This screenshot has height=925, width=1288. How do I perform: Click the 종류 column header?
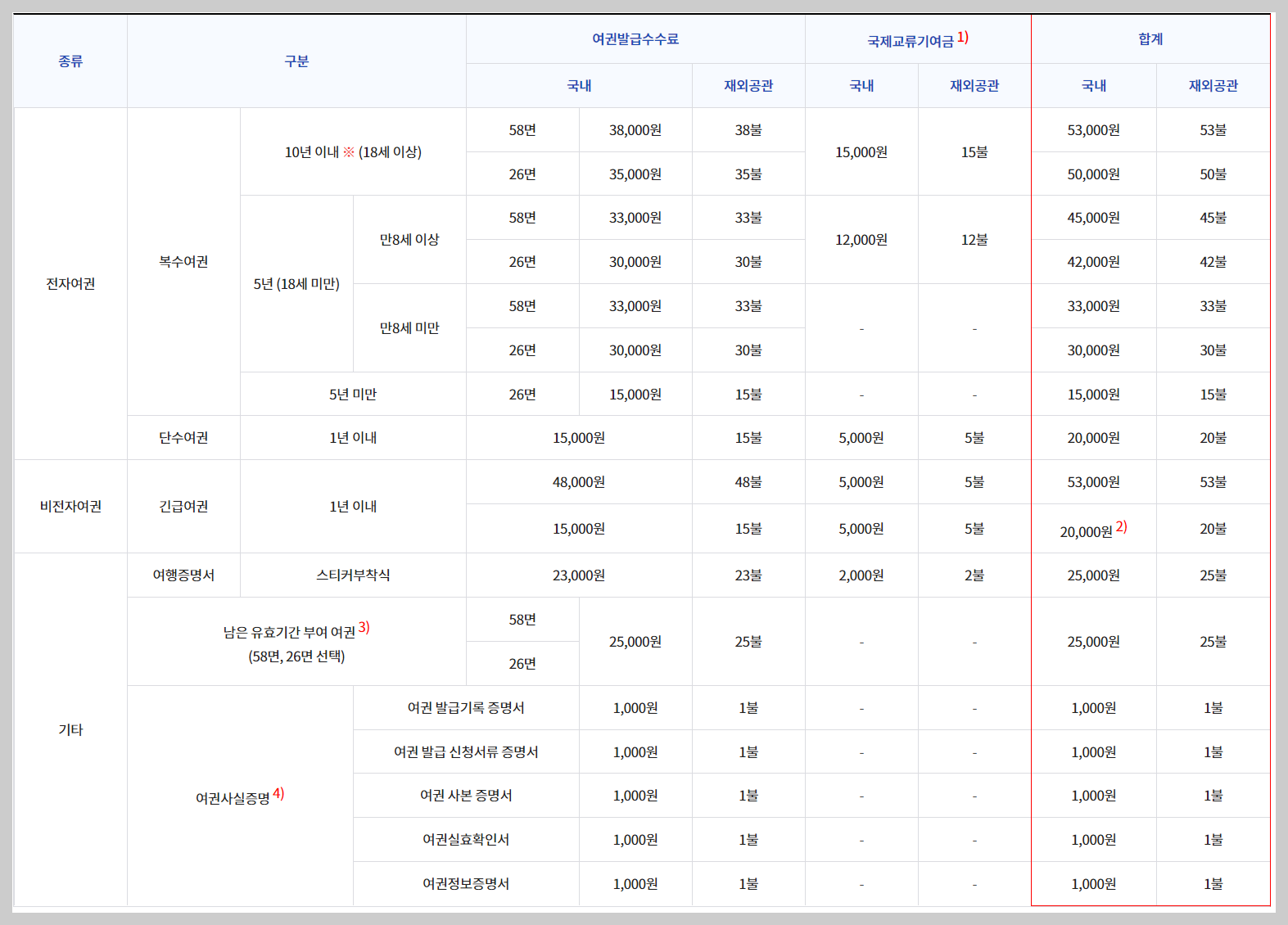(x=70, y=61)
